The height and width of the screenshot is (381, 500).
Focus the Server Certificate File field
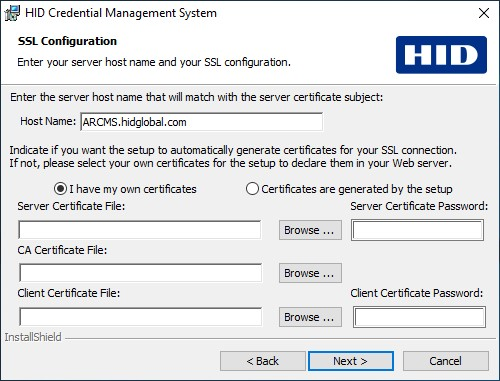click(x=140, y=230)
